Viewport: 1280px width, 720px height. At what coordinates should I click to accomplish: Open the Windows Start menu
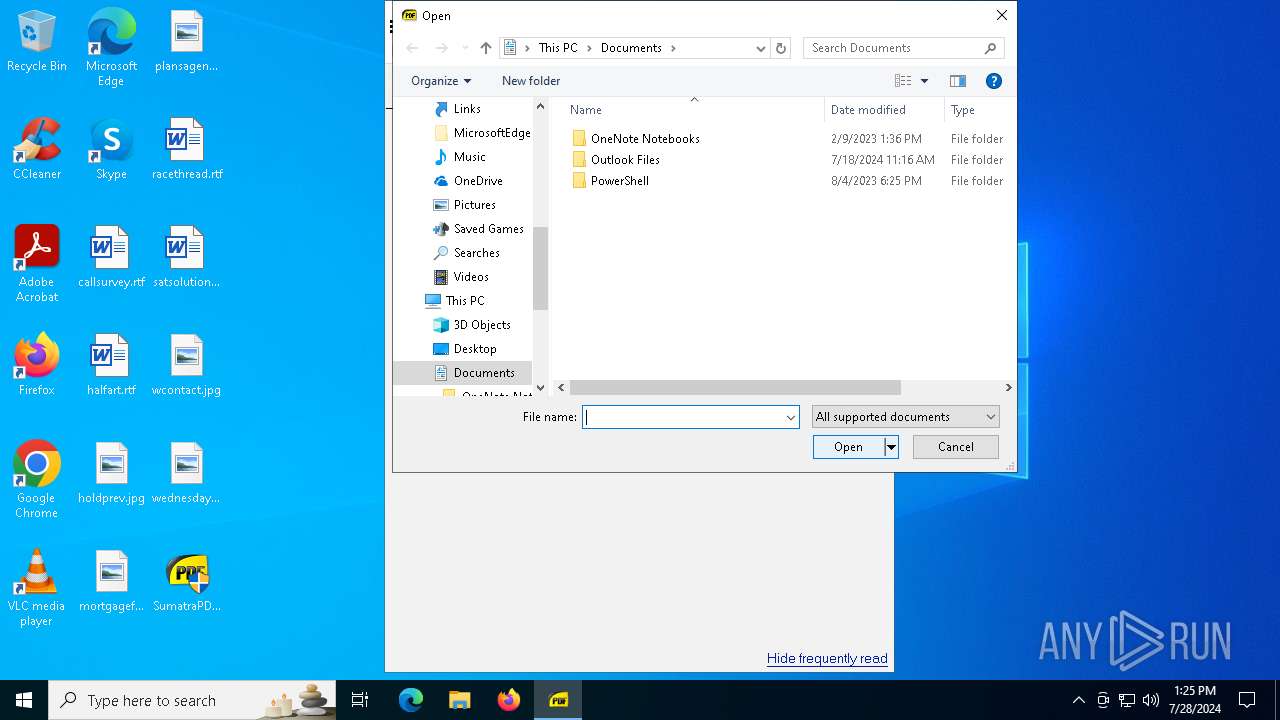pyautogui.click(x=24, y=700)
